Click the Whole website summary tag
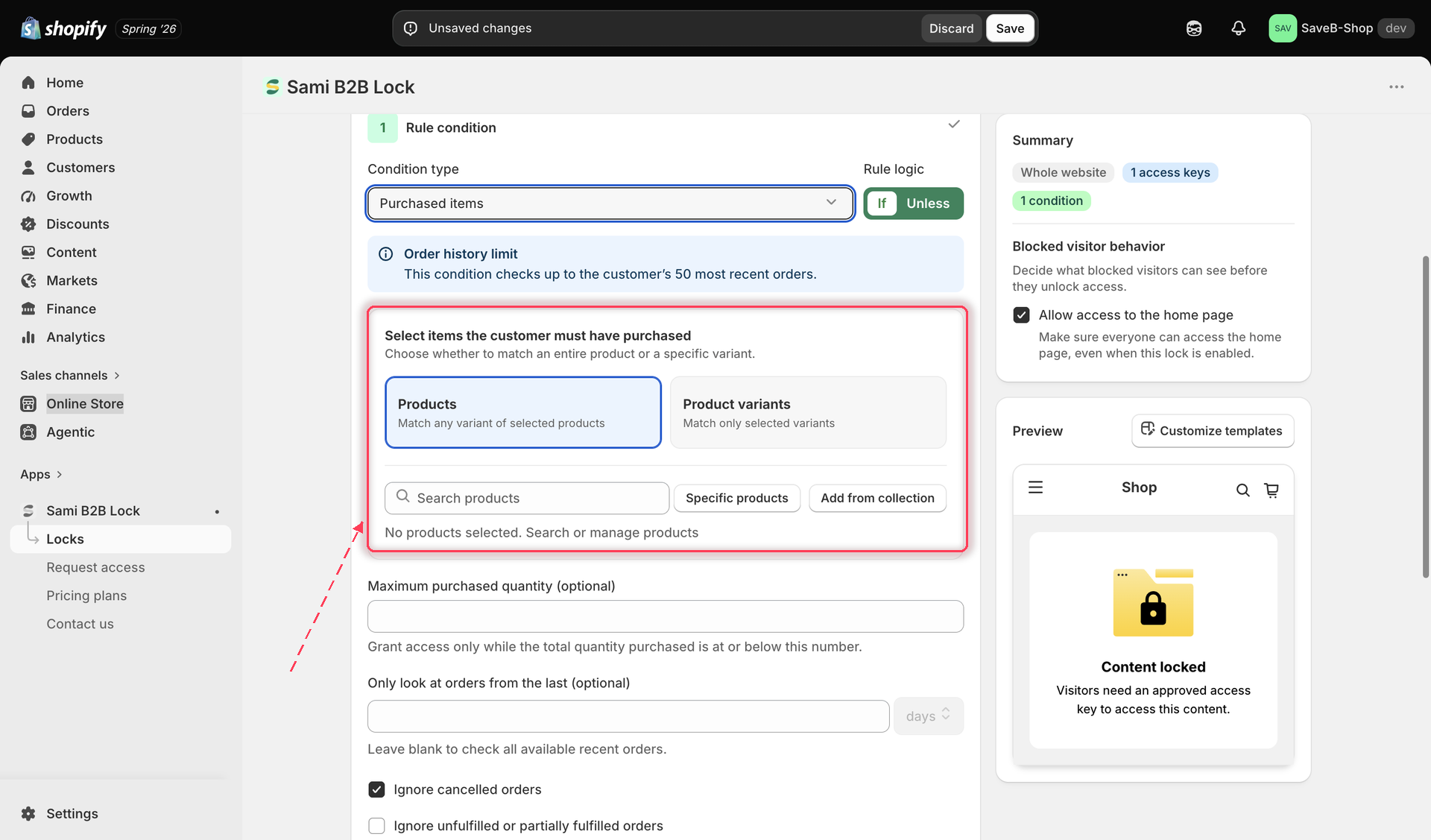Viewport: 1431px width, 840px height. (1063, 173)
